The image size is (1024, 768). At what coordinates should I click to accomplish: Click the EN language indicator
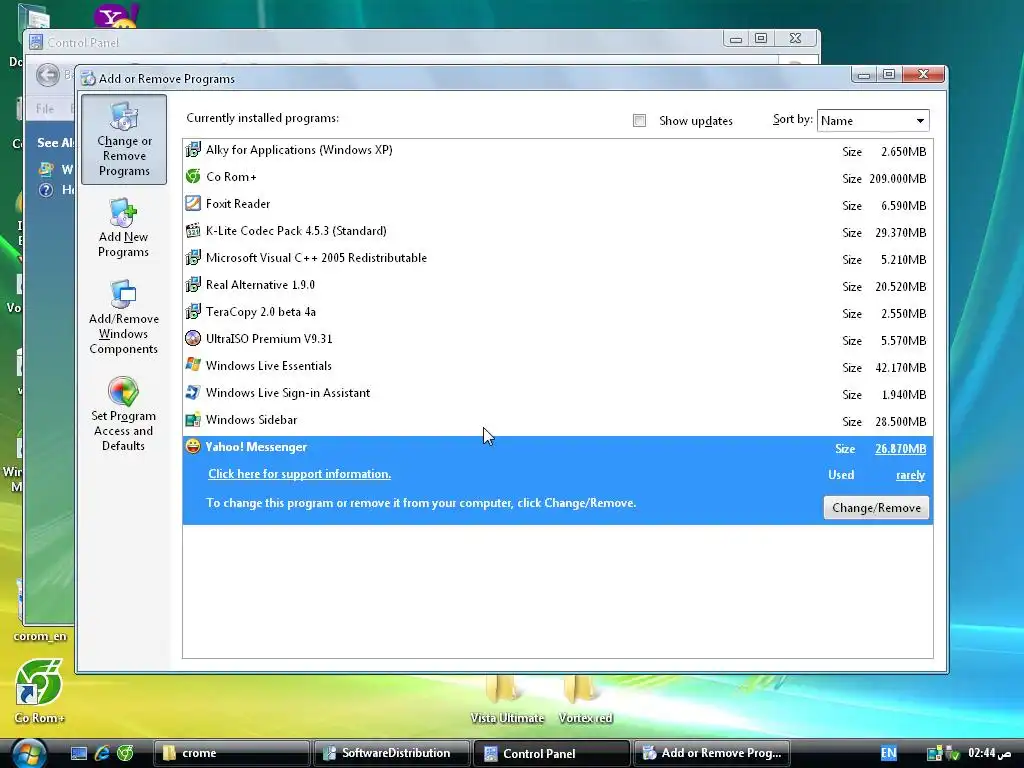pyautogui.click(x=888, y=753)
